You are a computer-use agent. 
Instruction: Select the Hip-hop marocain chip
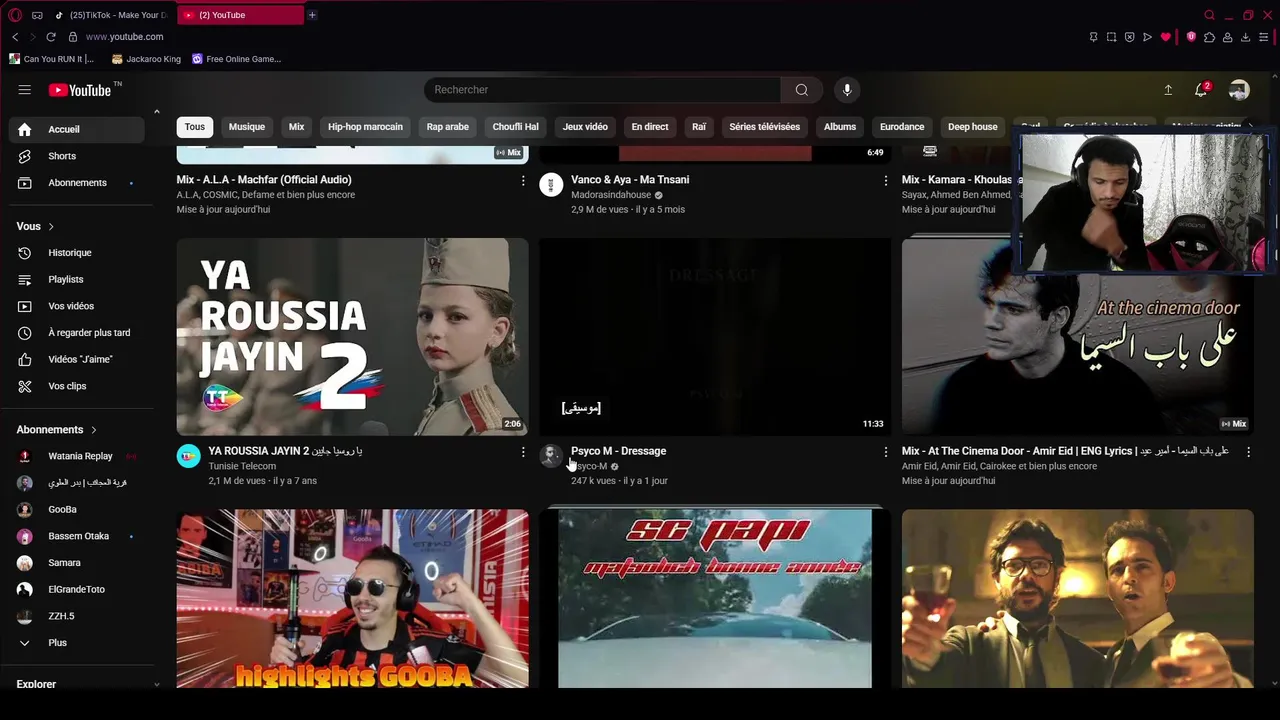[365, 127]
